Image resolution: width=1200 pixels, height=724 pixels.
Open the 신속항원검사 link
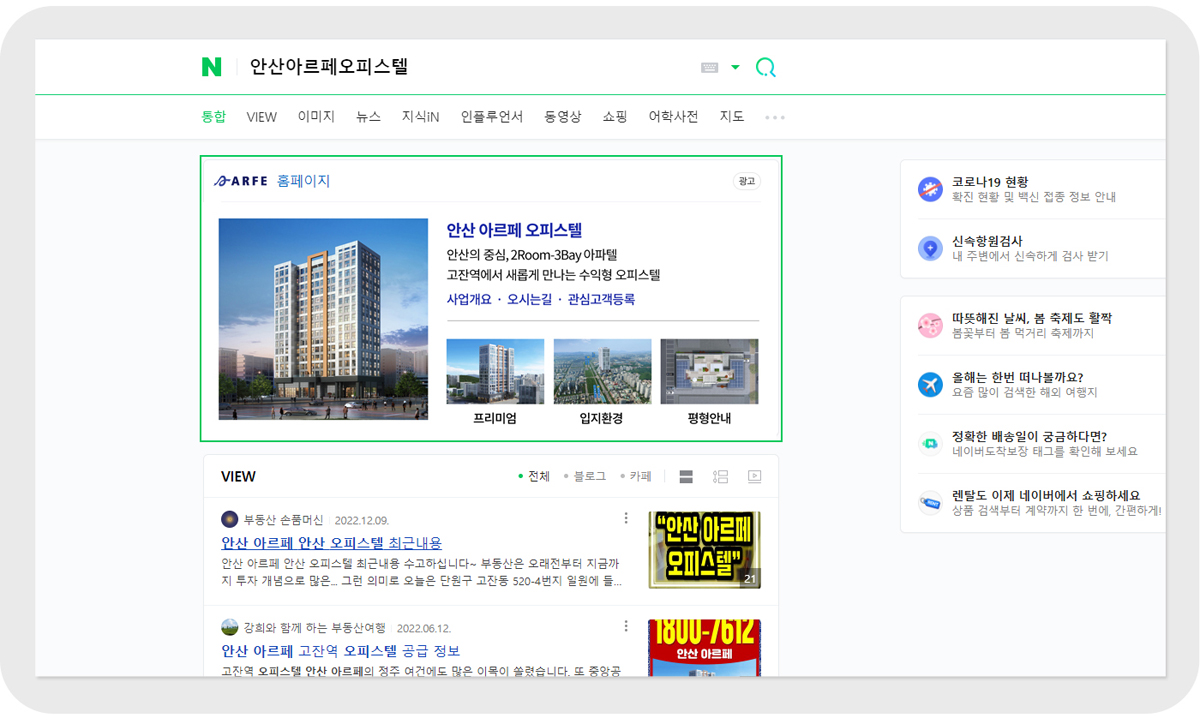pos(987,241)
